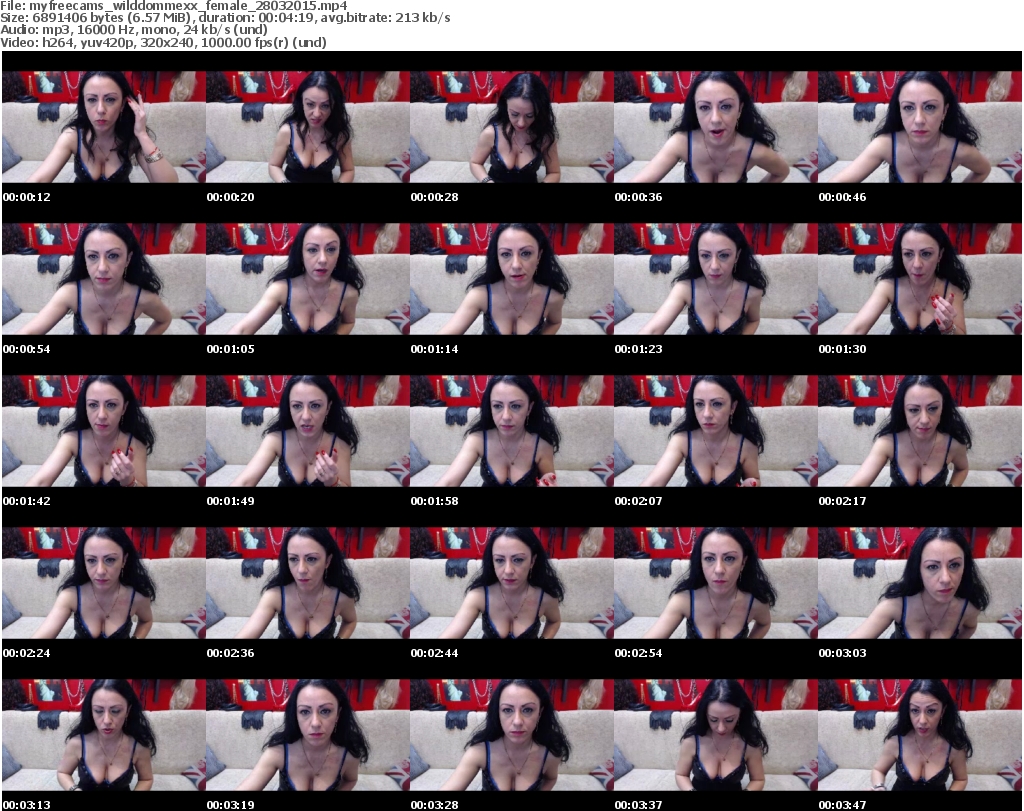Click the timestamp text 00:03:03
The image size is (1024, 811).
(842, 653)
